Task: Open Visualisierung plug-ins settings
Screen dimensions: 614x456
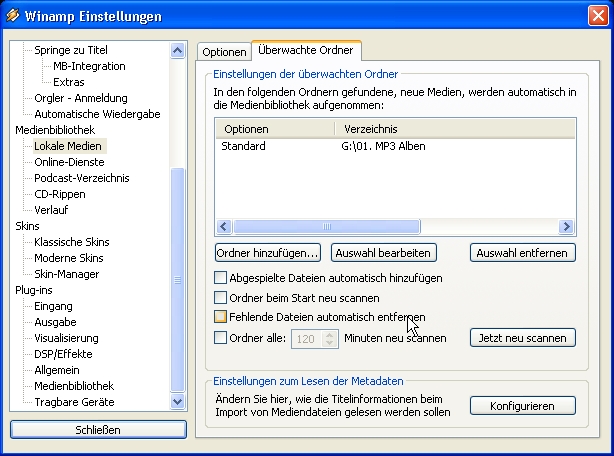Action: point(67,338)
